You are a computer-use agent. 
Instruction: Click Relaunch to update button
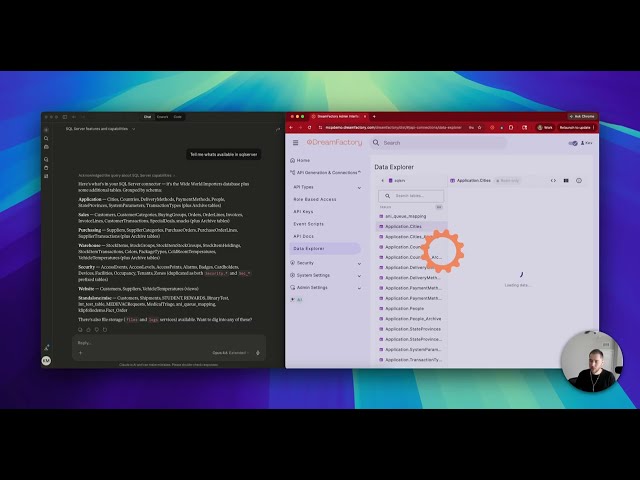click(575, 127)
